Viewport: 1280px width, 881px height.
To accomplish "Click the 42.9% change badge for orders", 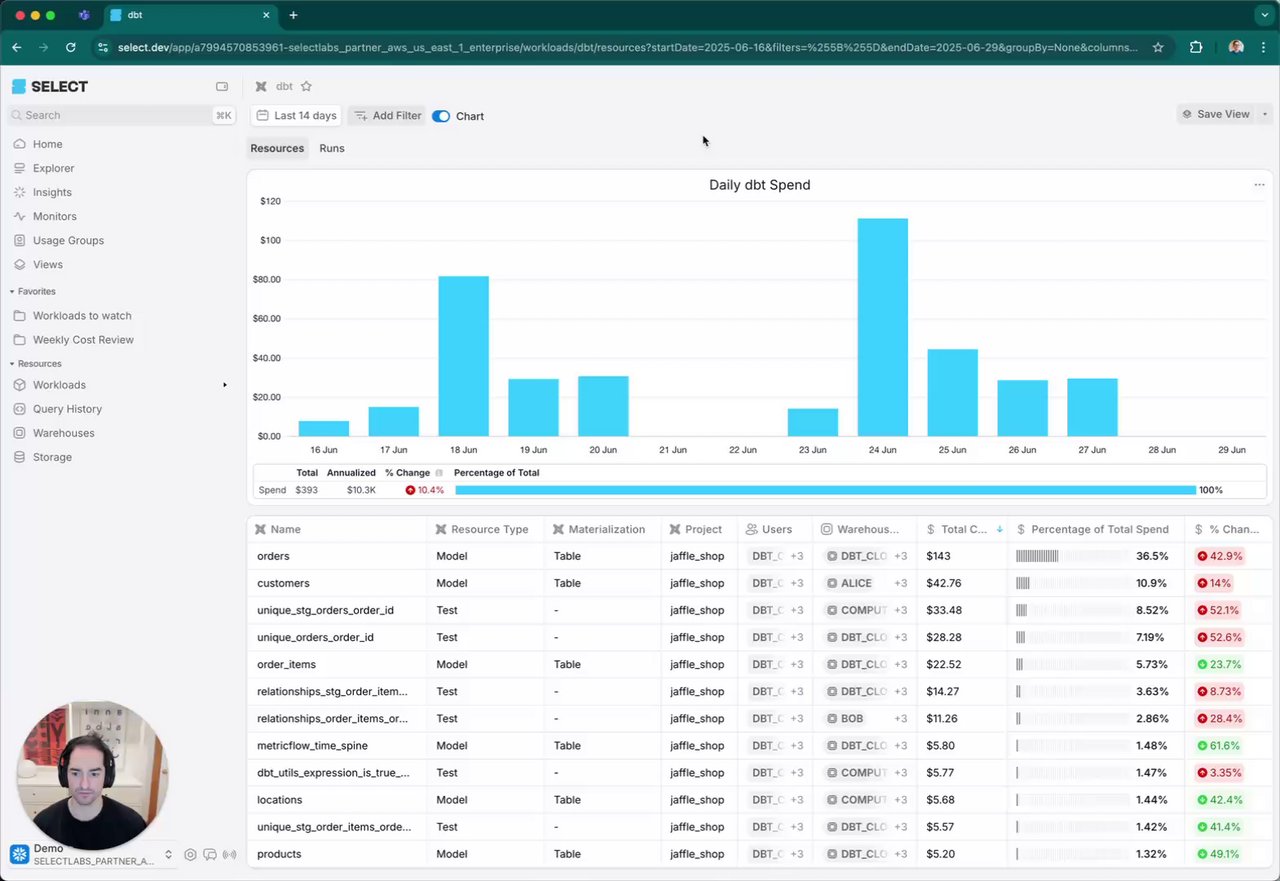I will 1220,556.
